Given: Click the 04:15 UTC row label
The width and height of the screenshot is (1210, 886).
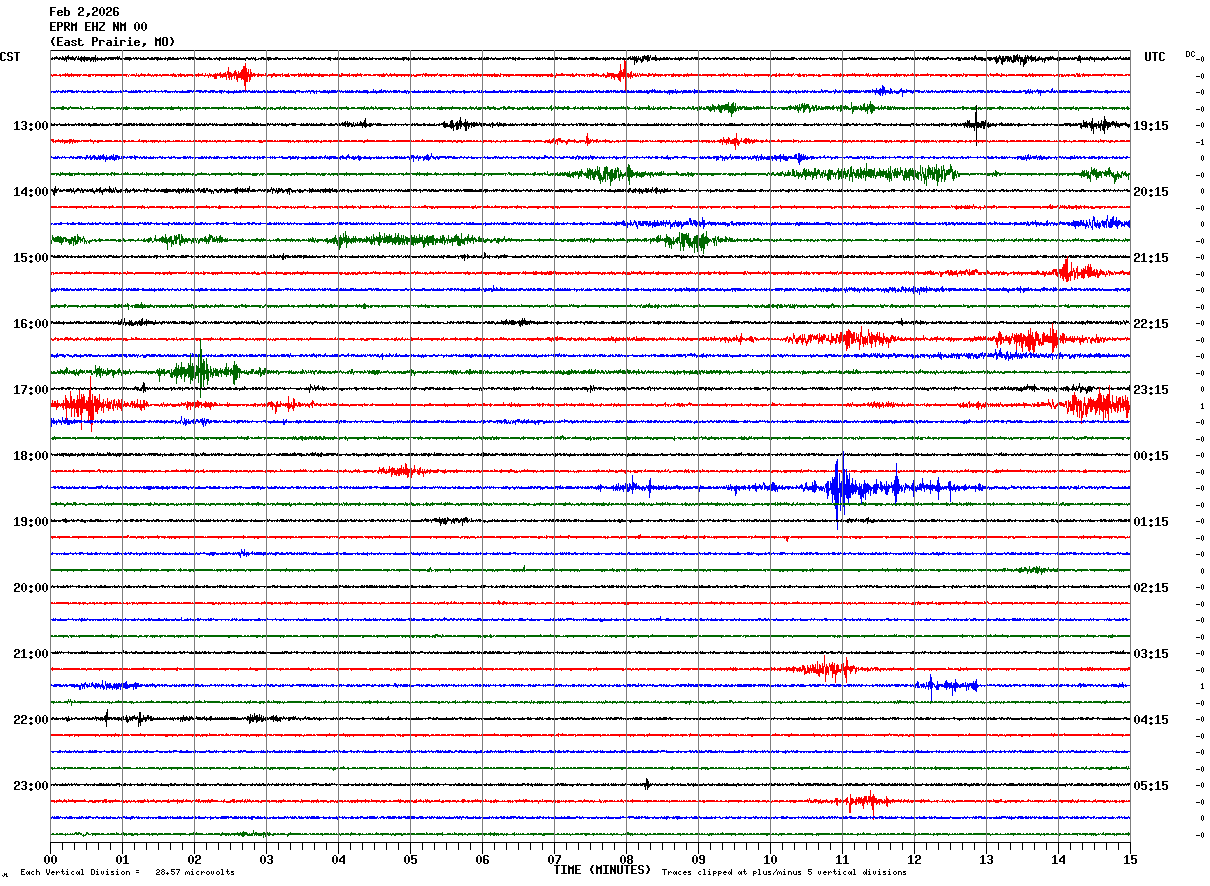Looking at the screenshot, I should coord(1151,720).
